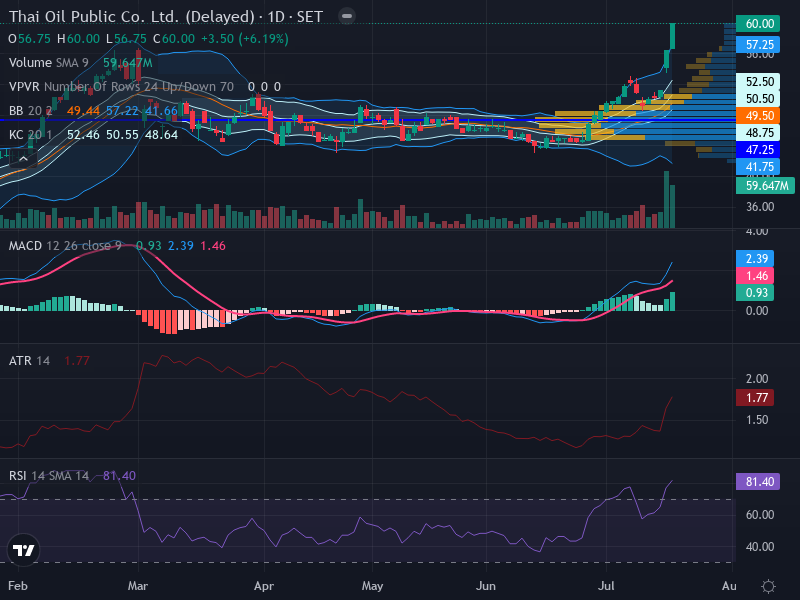800x600 pixels.
Task: Click the ATR 1.77 value label
Action: click(x=755, y=398)
